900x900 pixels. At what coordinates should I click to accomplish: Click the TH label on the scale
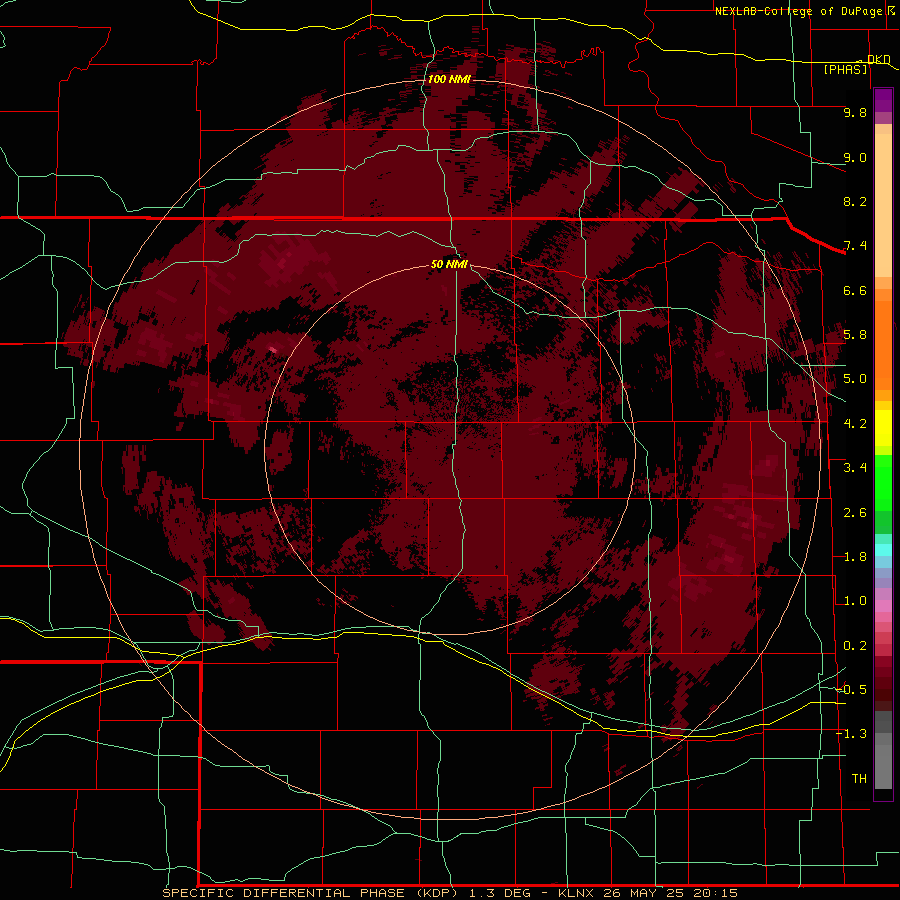pos(859,779)
